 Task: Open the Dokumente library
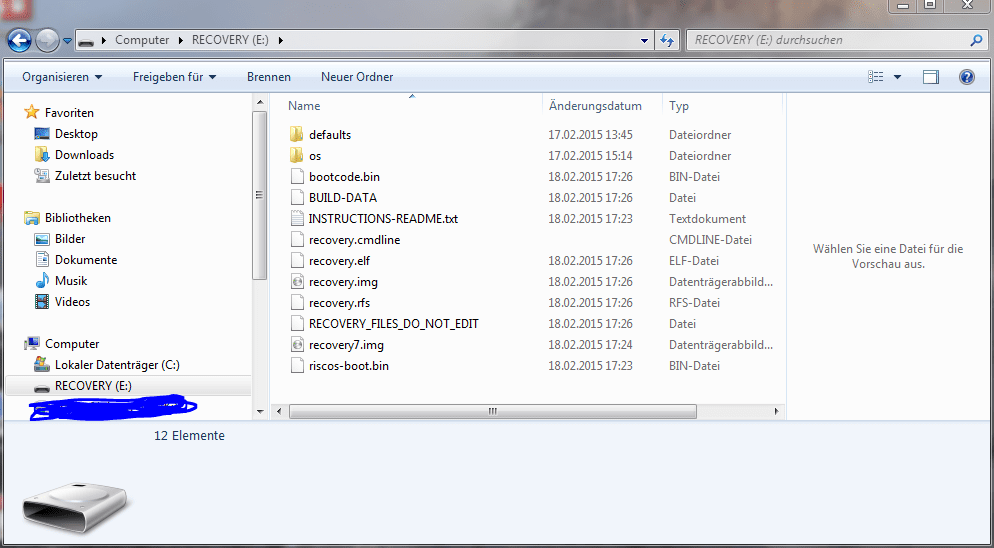(x=86, y=259)
